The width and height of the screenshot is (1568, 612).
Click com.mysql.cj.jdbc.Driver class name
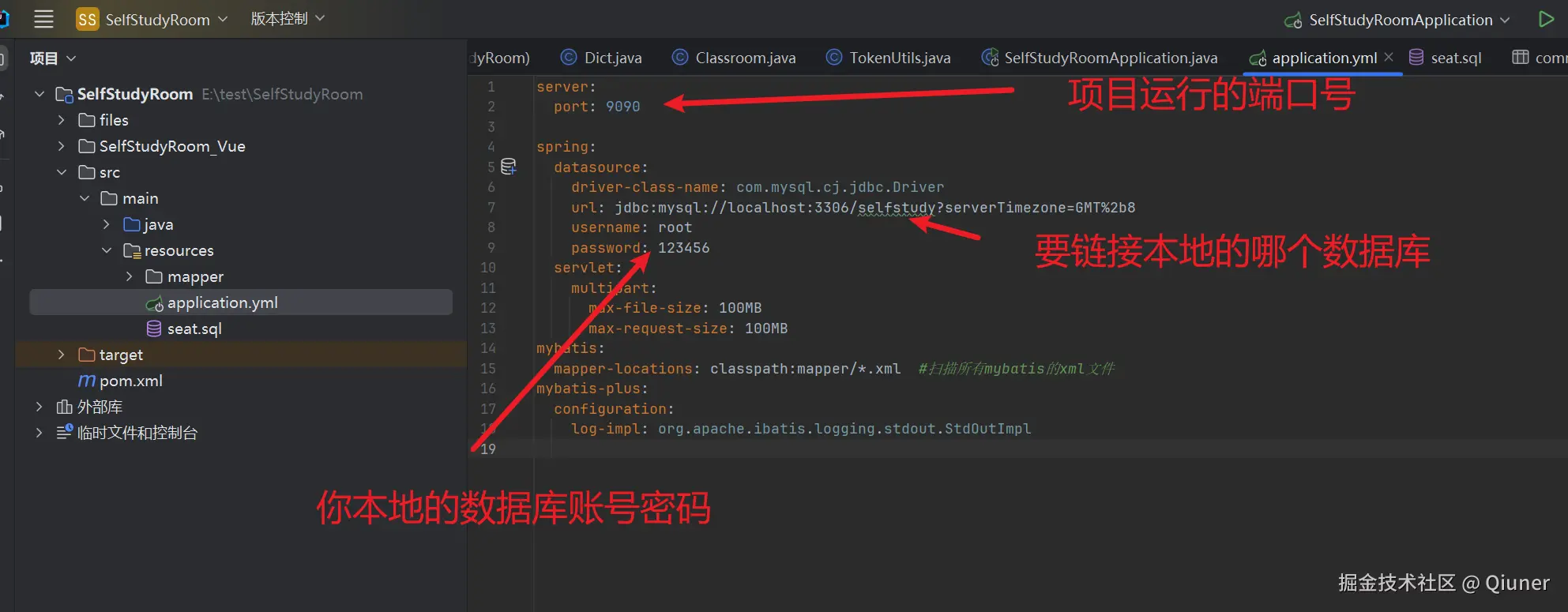click(x=840, y=187)
